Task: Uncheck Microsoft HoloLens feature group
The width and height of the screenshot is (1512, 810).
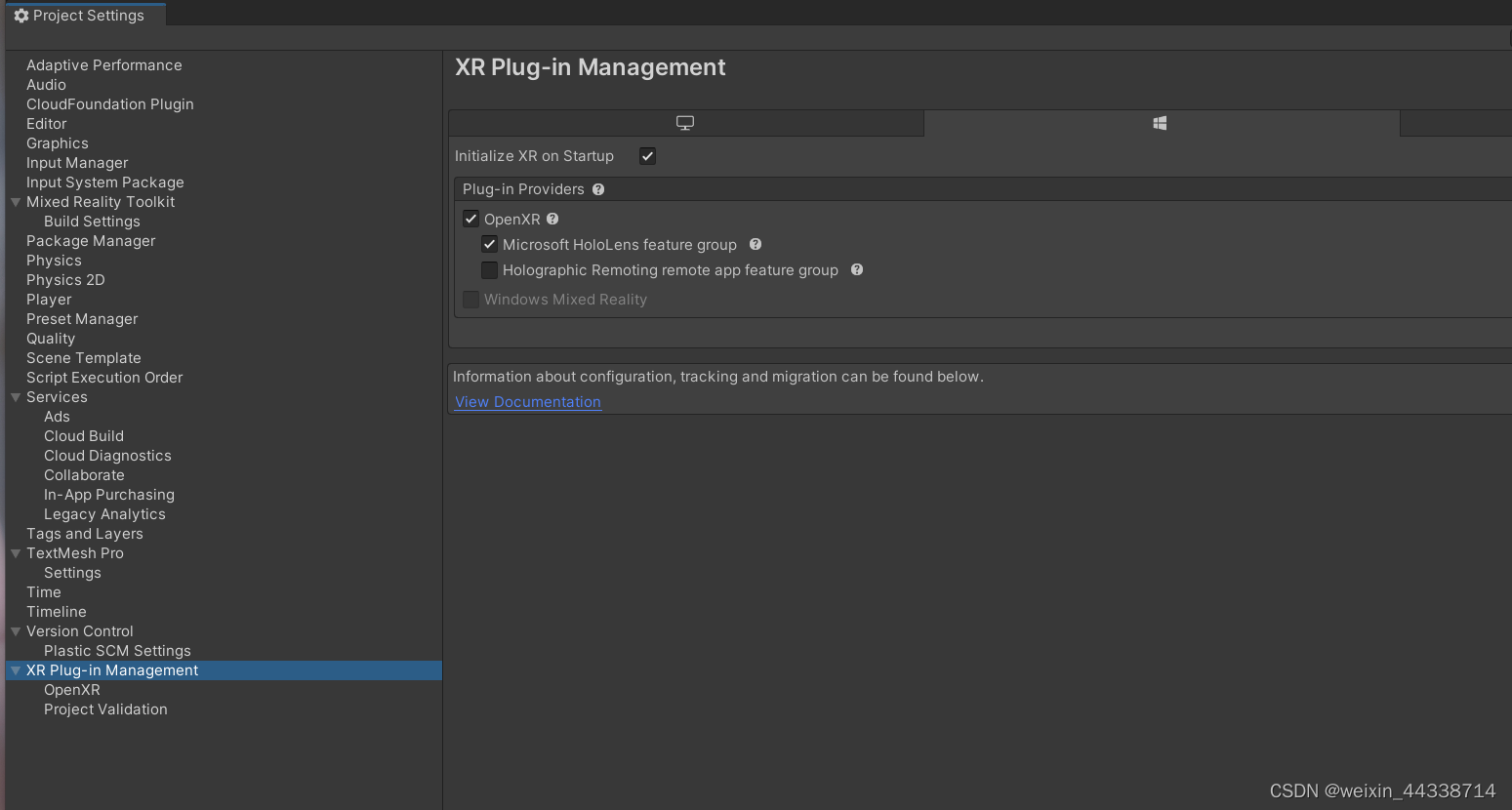Action: pos(490,244)
